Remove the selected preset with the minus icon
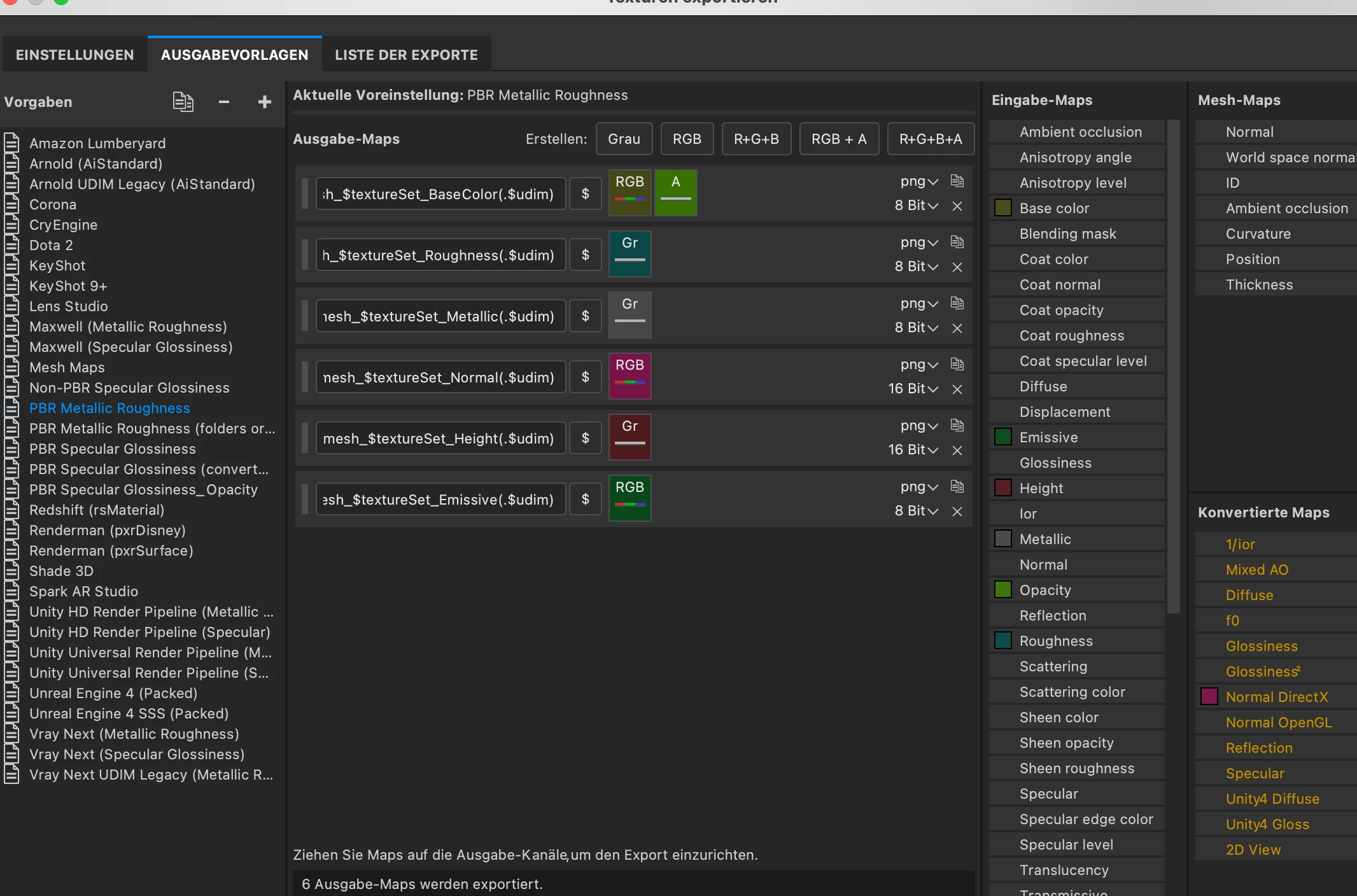1357x896 pixels. point(223,102)
